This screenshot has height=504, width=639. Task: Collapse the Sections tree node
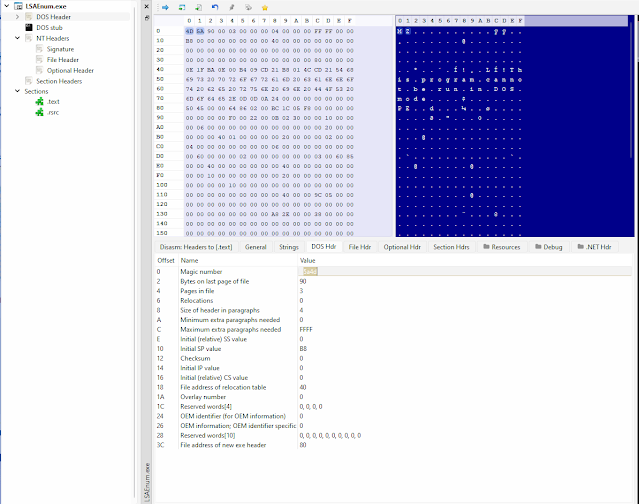[x=5, y=92]
